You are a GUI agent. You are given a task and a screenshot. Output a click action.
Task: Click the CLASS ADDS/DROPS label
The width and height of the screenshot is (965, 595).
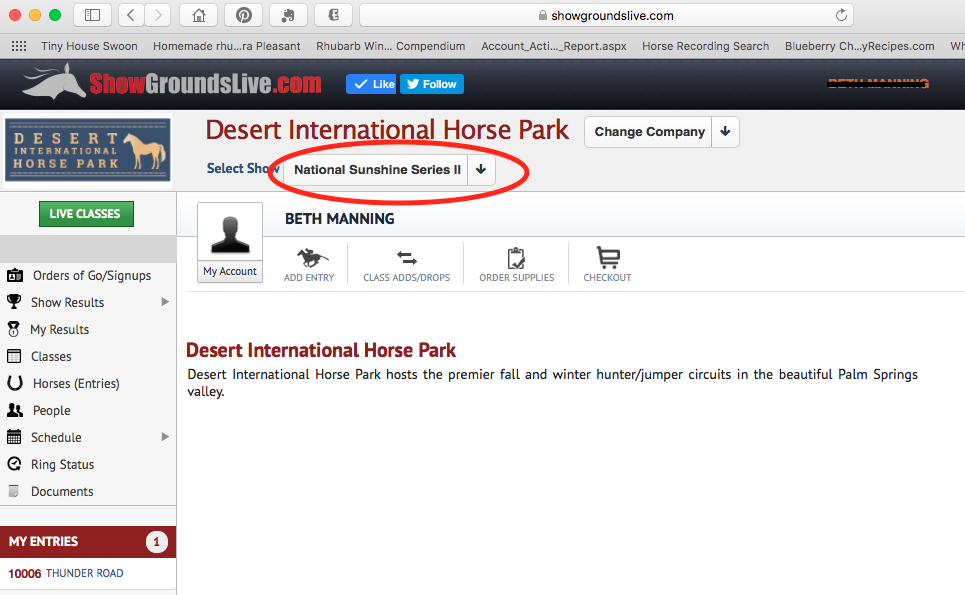click(407, 278)
